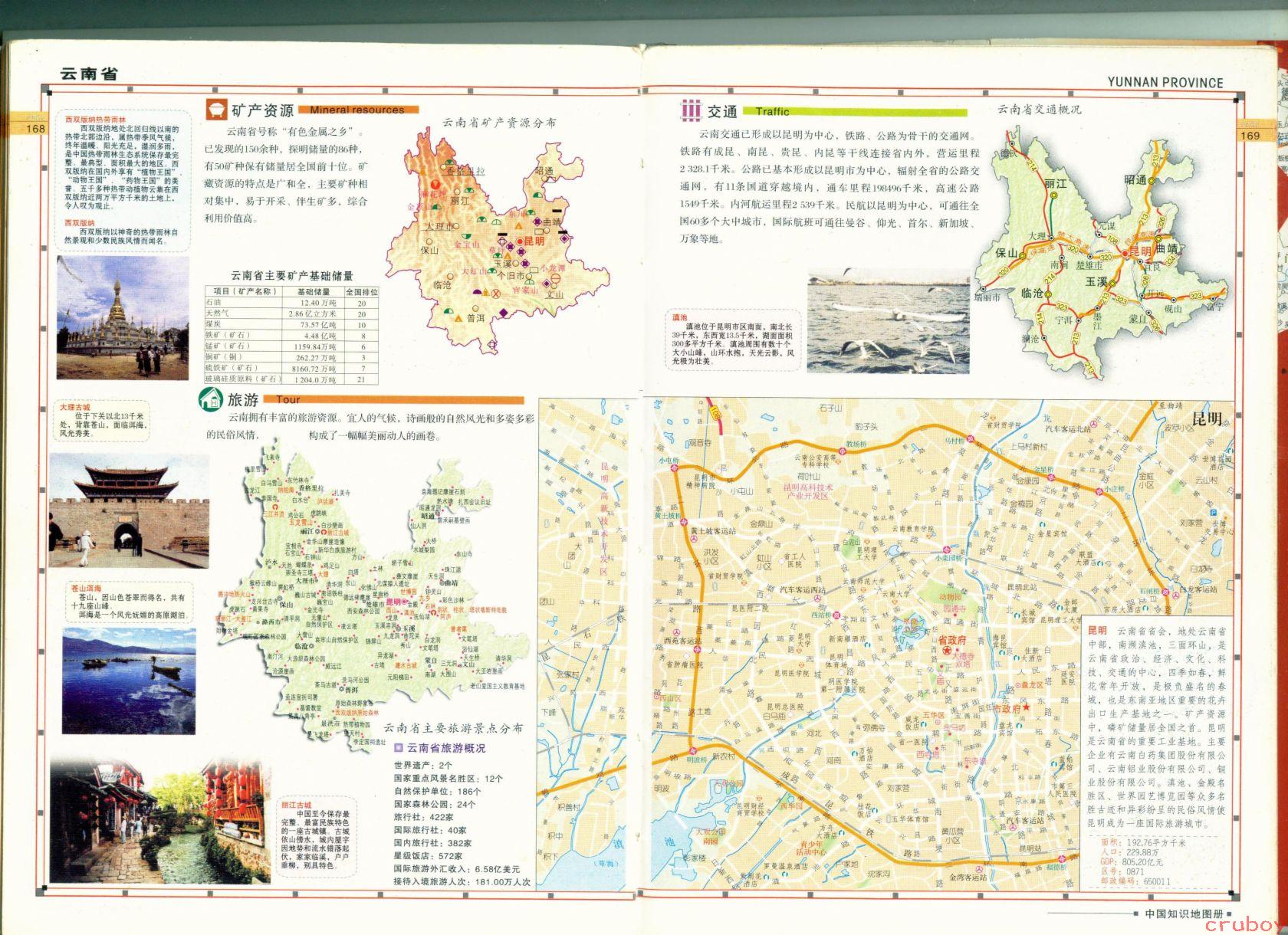Click the YUNNAN PROVINCE header
Viewport: 1288px width, 935px height.
[x=1165, y=83]
